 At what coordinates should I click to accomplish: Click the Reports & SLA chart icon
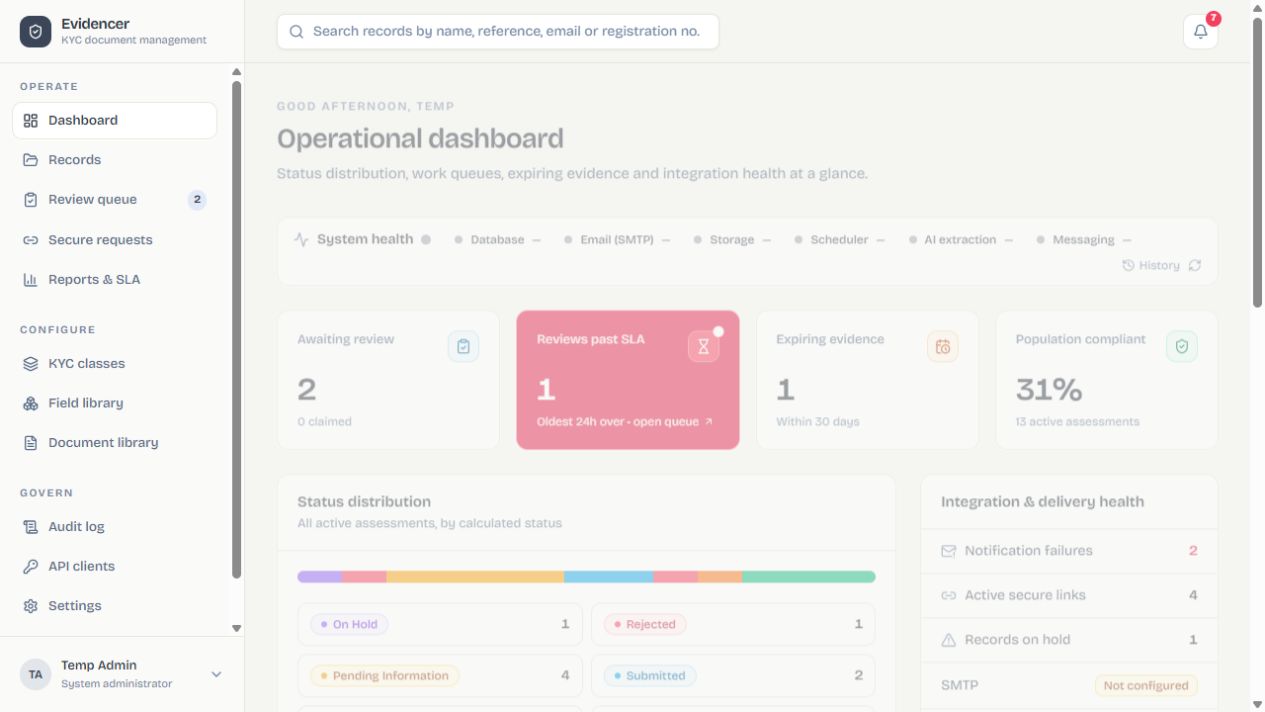[30, 280]
